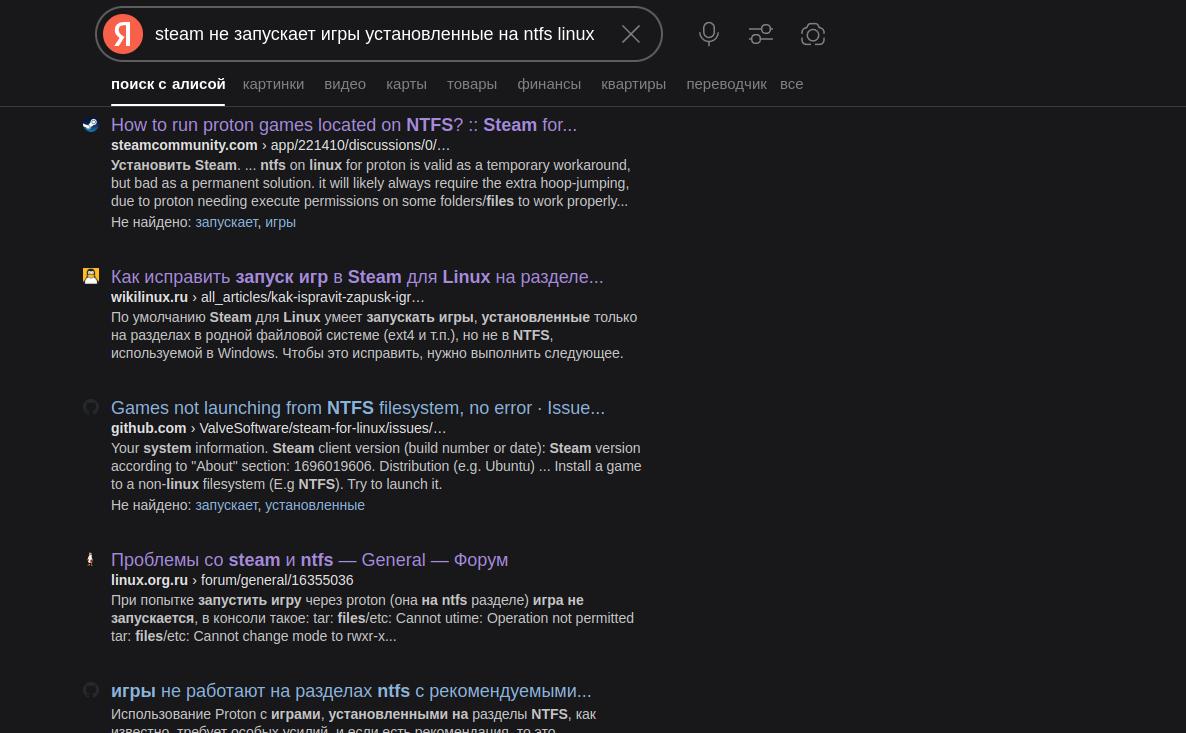
Task: Open github.com ValveSoftware URL breadcrumb
Action: 278,428
